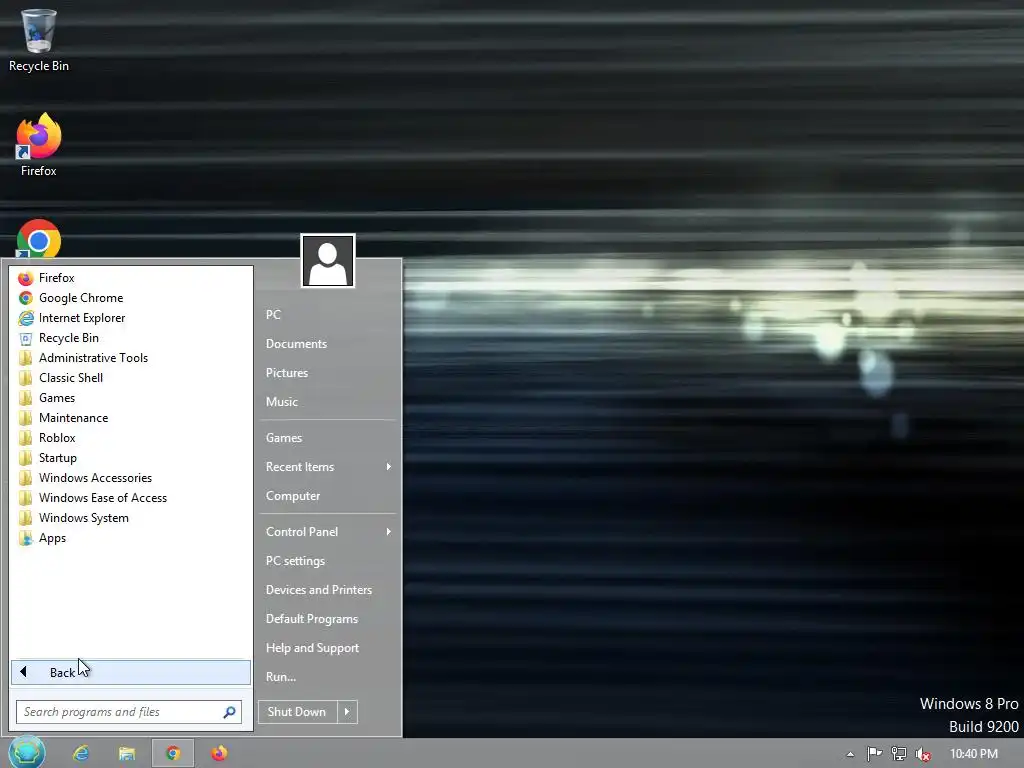Open Firefox from the taskbar
The height and width of the screenshot is (768, 1024).
point(219,754)
